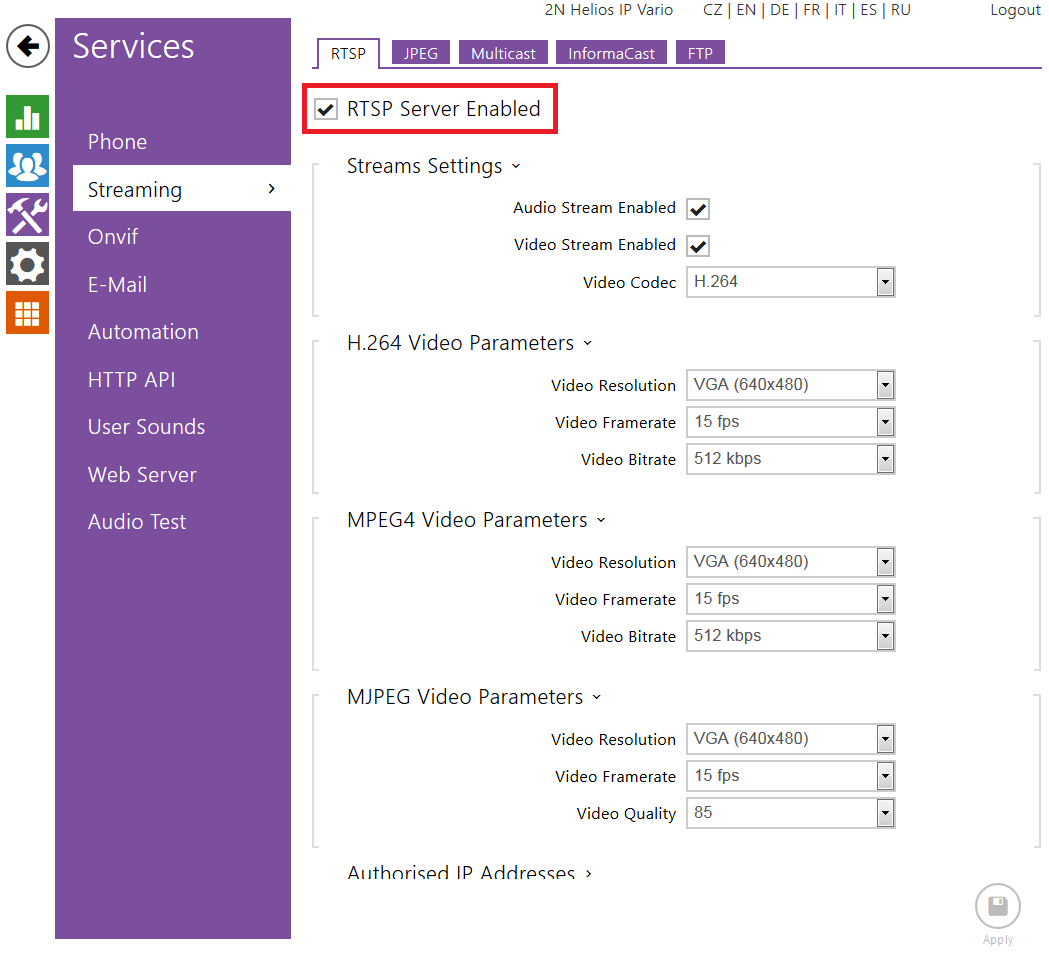Switch language to DE
This screenshot has width=1049, height=954.
click(x=780, y=10)
